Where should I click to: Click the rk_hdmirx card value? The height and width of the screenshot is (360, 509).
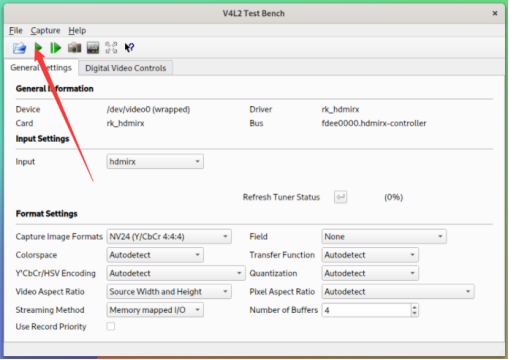click(125, 123)
